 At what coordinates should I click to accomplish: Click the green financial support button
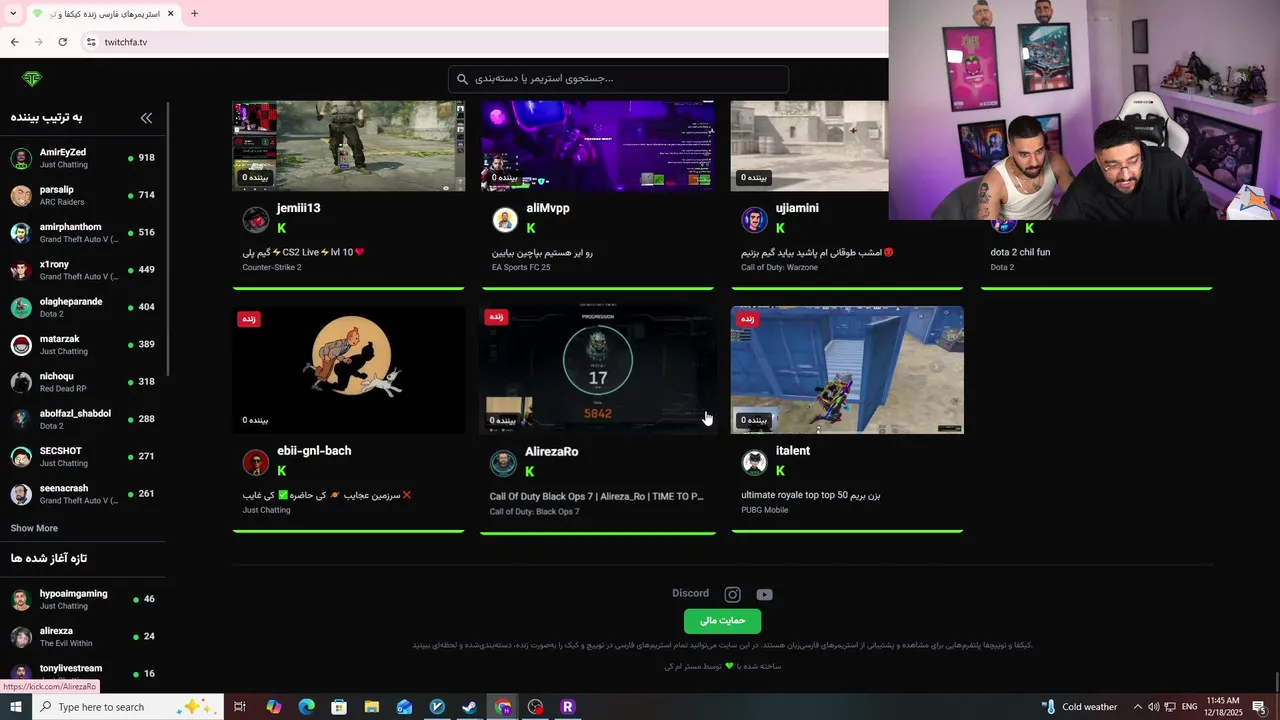(x=722, y=621)
